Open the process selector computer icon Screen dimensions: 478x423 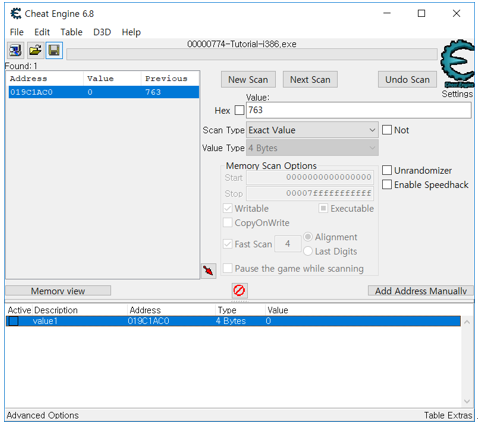15,51
